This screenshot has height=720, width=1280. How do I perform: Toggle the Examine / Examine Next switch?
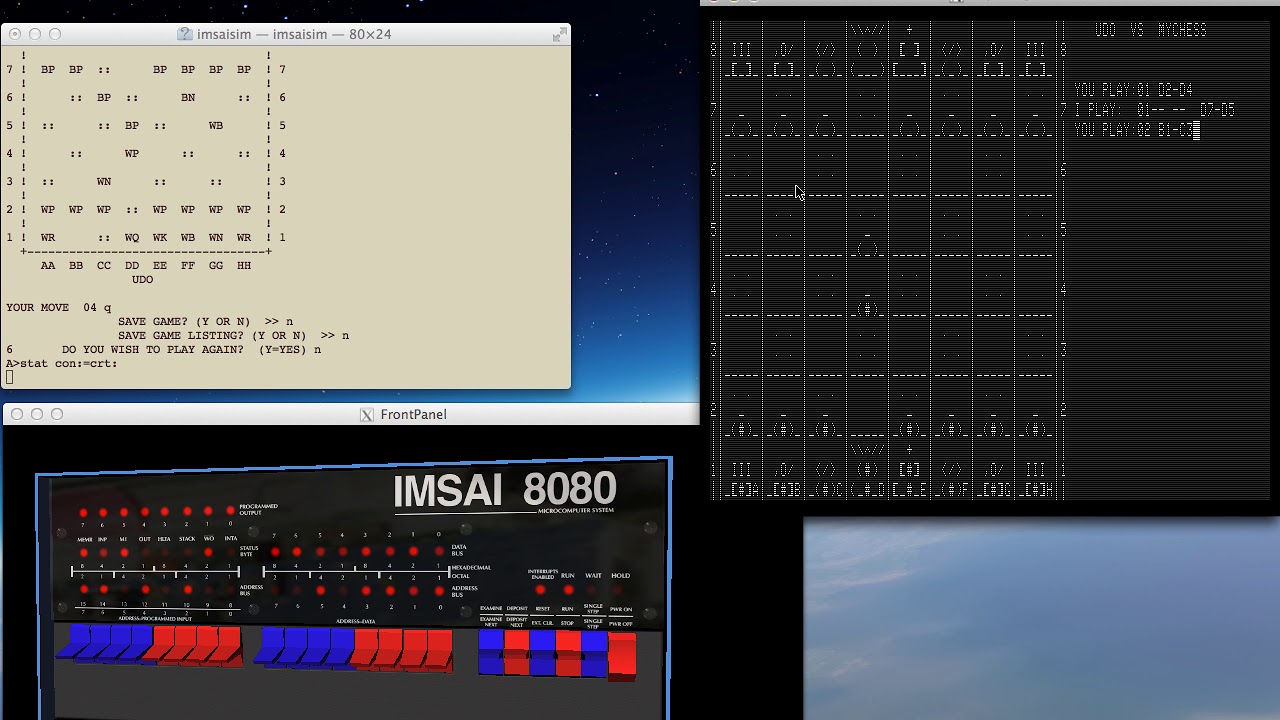tap(490, 652)
